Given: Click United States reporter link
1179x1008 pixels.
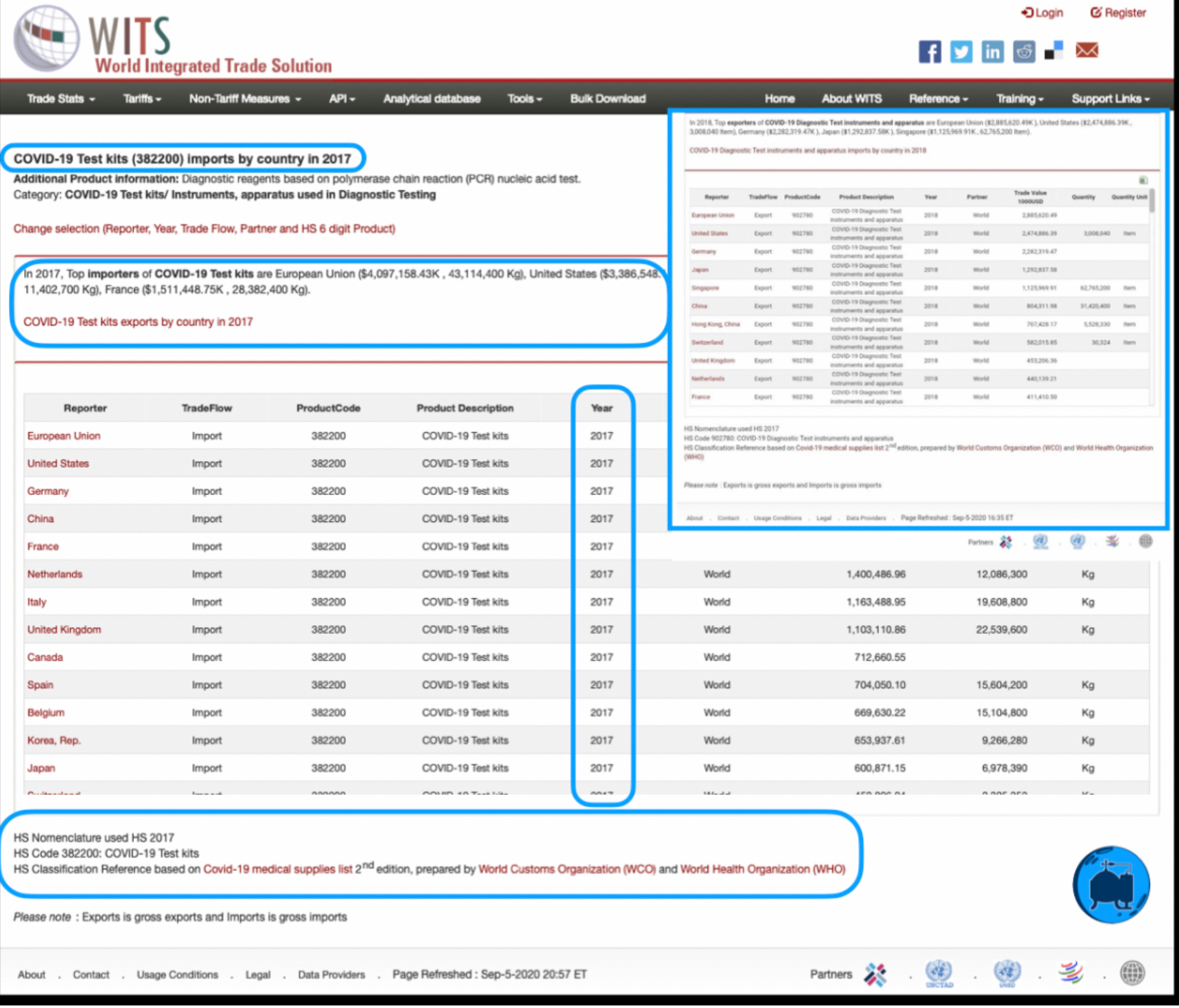Looking at the screenshot, I should (58, 464).
